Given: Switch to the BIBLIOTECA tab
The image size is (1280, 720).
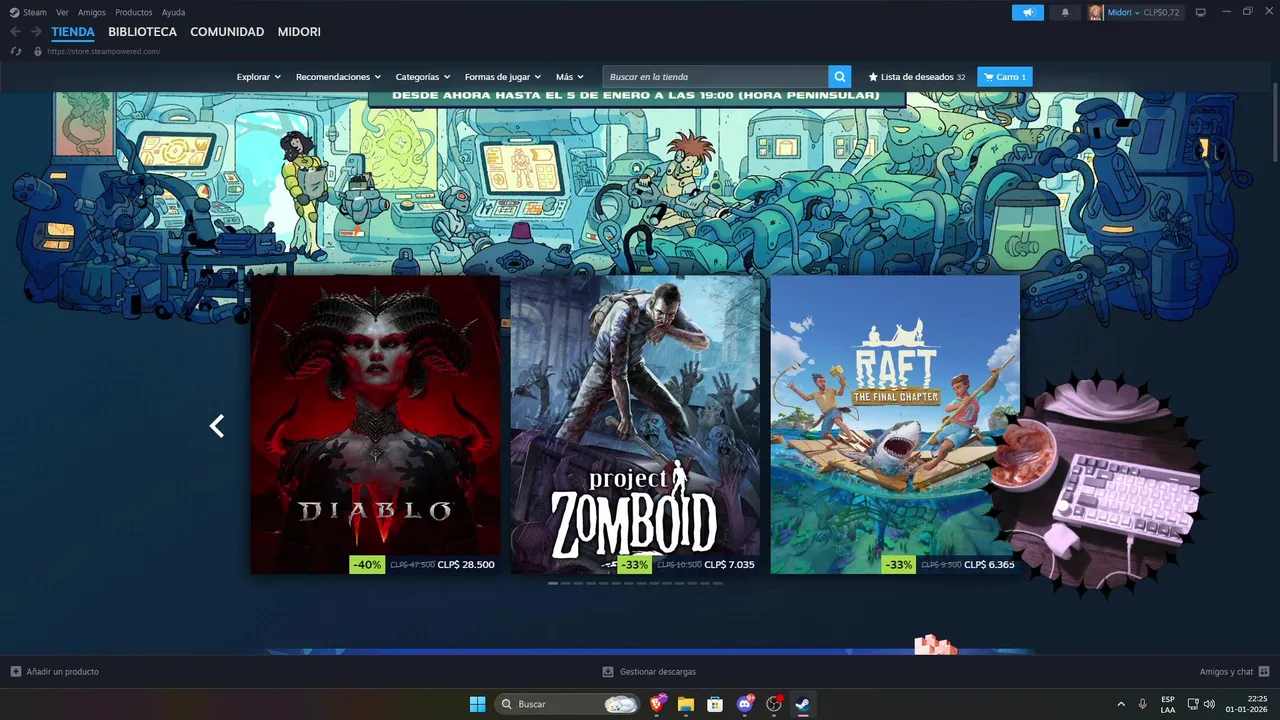Looking at the screenshot, I should (142, 32).
